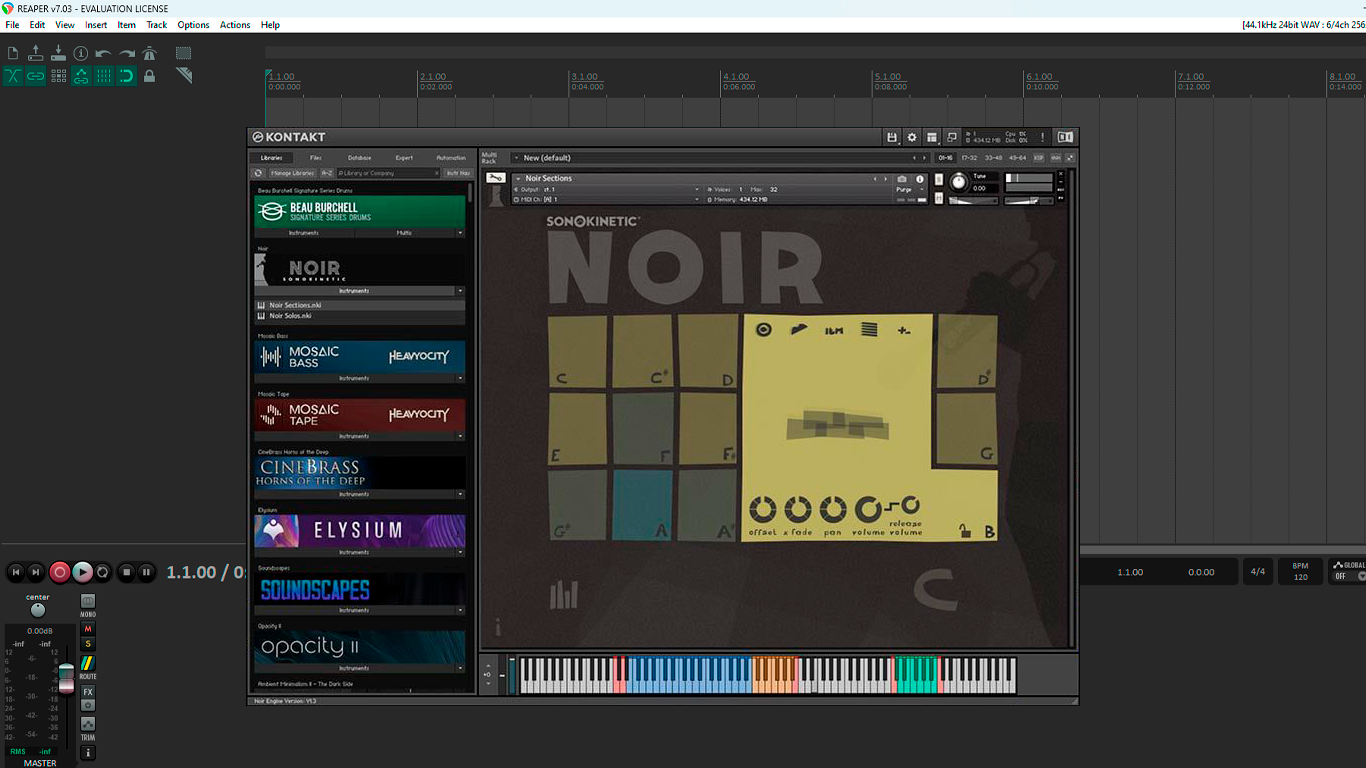This screenshot has width=1366, height=768.
Task: Toggle envelope points move with items
Action: pos(81,76)
